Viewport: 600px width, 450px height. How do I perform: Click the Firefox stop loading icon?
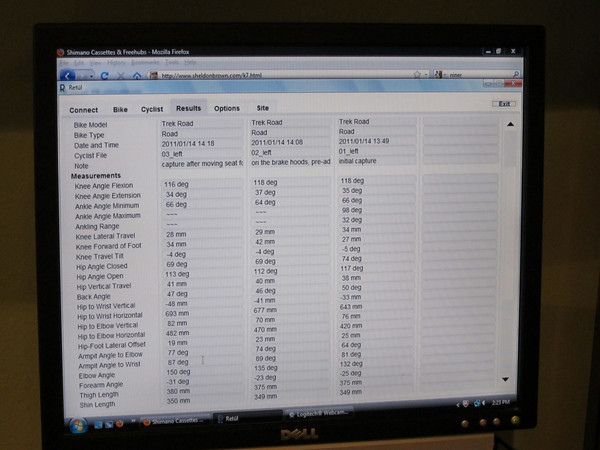(x=121, y=76)
